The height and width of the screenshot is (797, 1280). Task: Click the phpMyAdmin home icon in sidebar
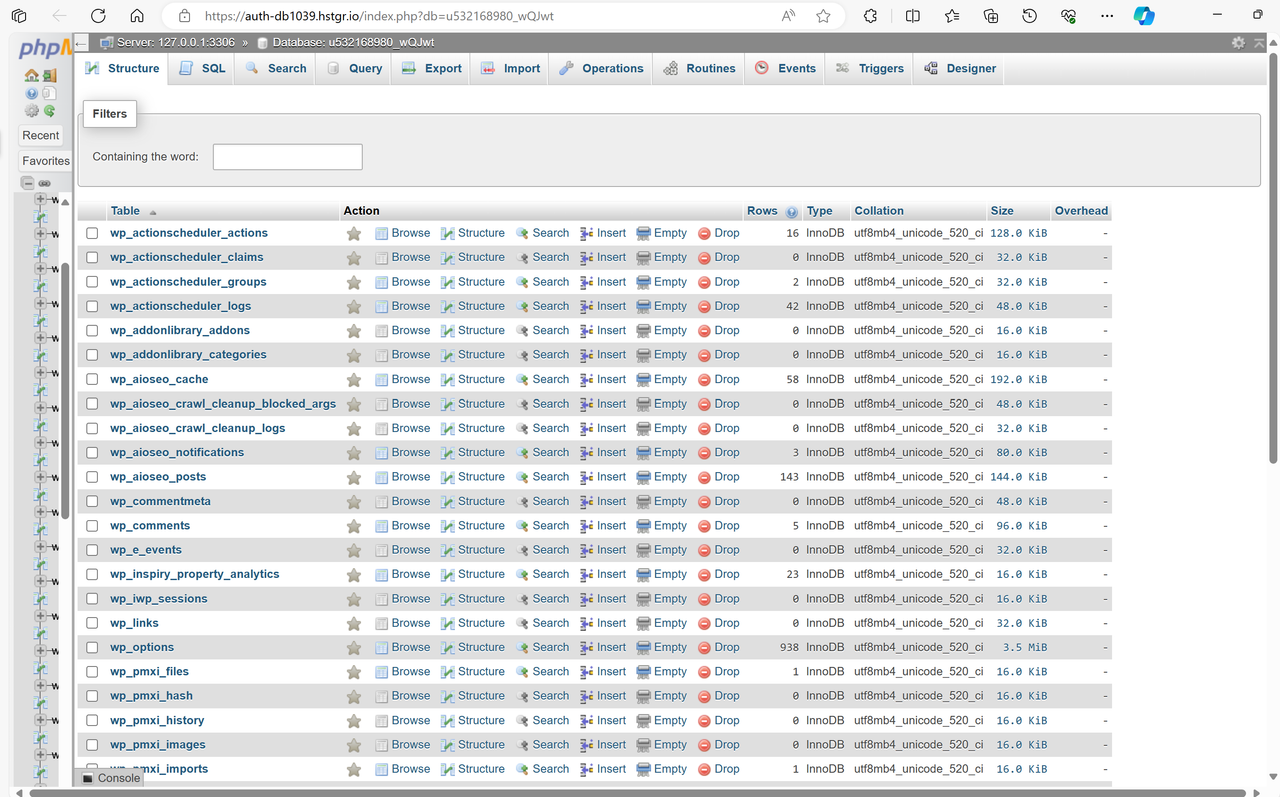[32, 76]
